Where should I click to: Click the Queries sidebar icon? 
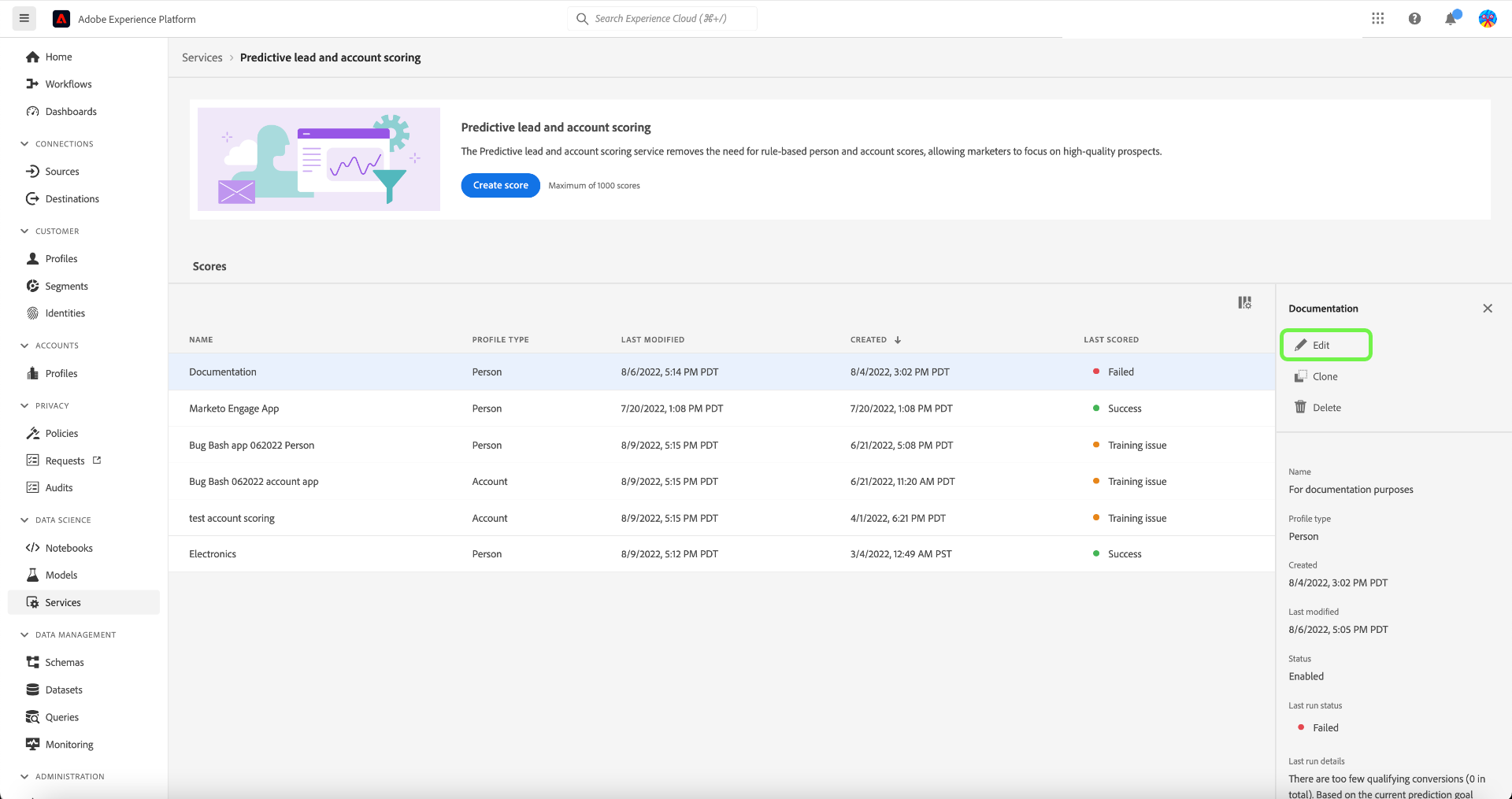pyautogui.click(x=32, y=717)
